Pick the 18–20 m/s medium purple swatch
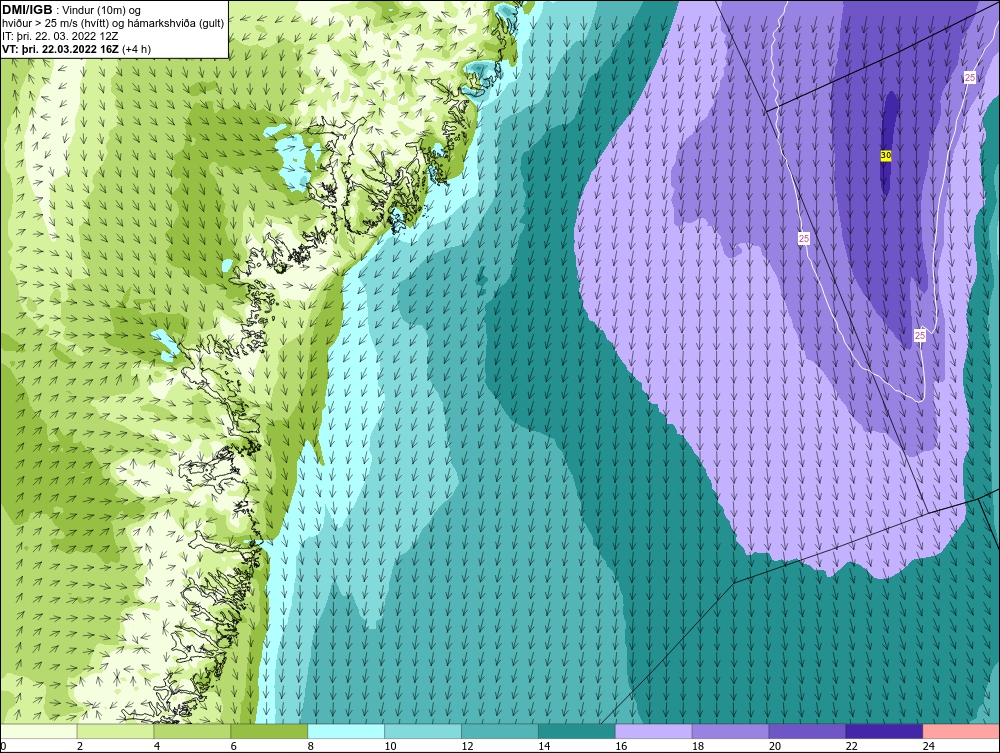Image resolution: width=1000 pixels, height=753 pixels. pos(730,731)
